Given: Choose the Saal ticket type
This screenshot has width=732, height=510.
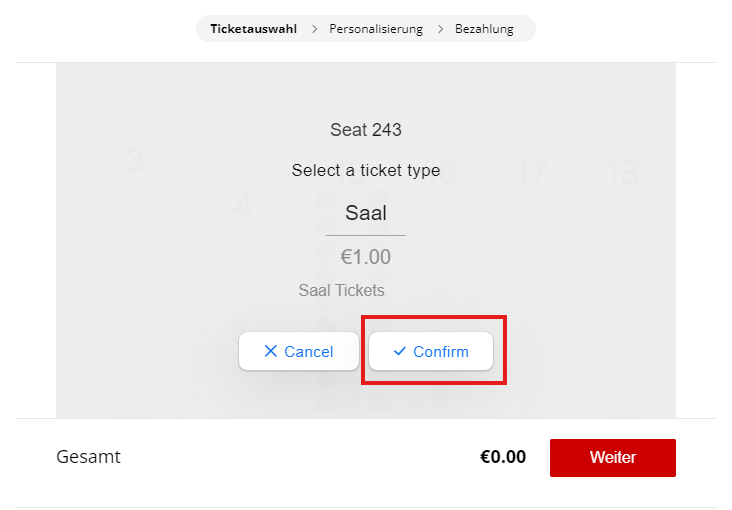Looking at the screenshot, I should point(366,212).
